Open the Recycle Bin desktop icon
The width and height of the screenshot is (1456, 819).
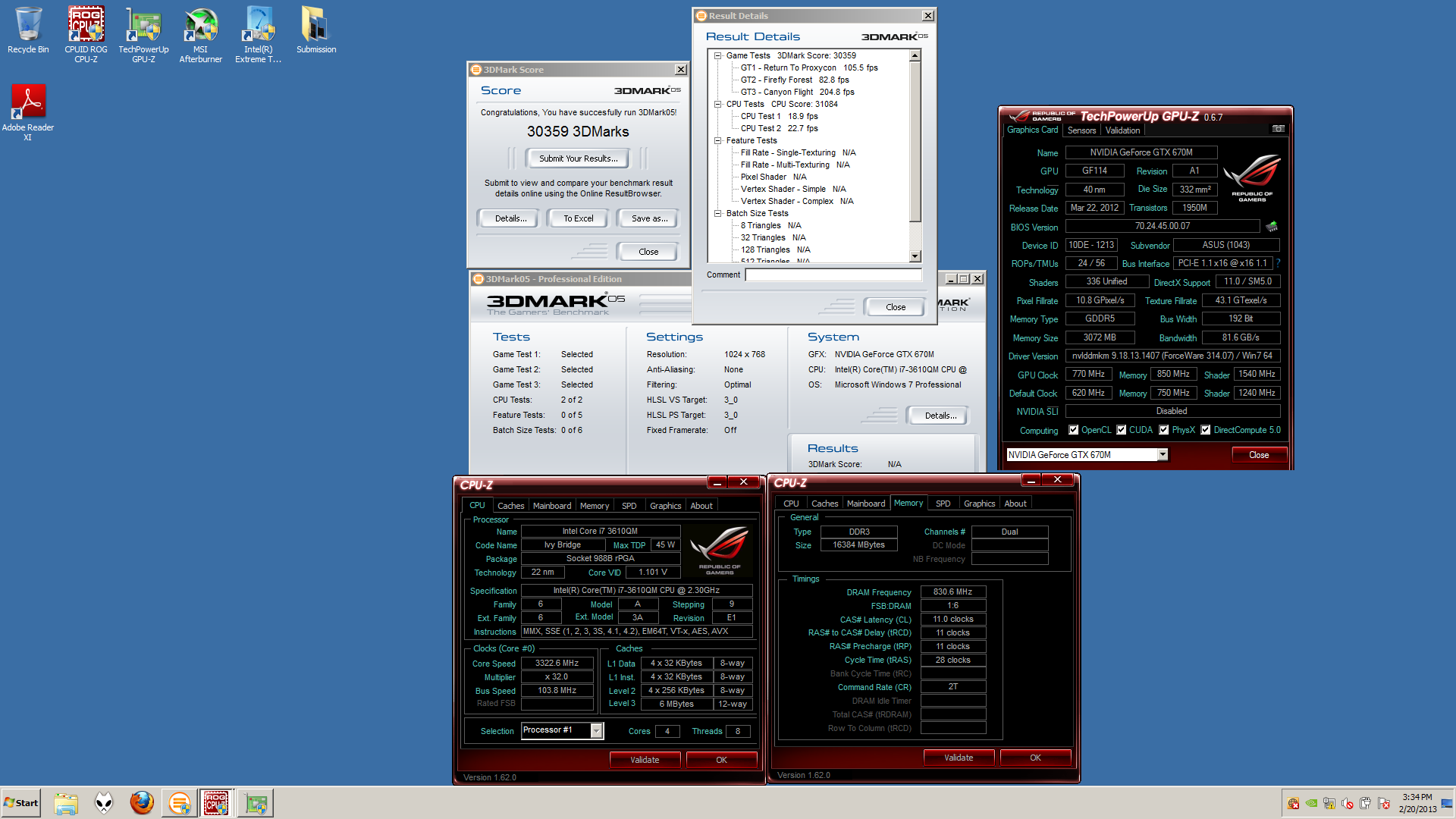tap(28, 30)
